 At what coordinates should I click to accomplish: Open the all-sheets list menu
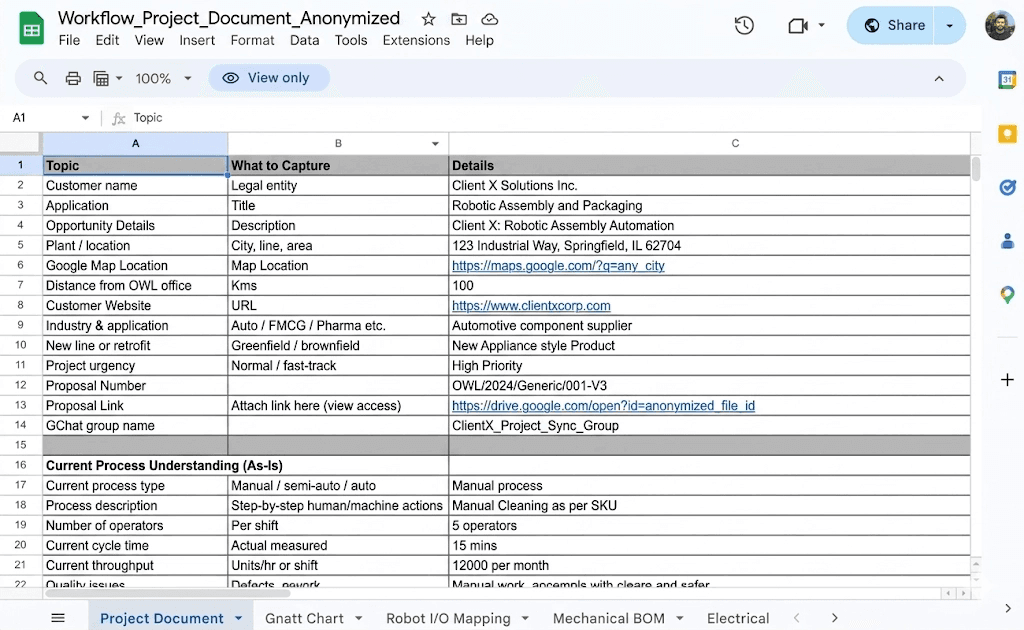tap(57, 617)
